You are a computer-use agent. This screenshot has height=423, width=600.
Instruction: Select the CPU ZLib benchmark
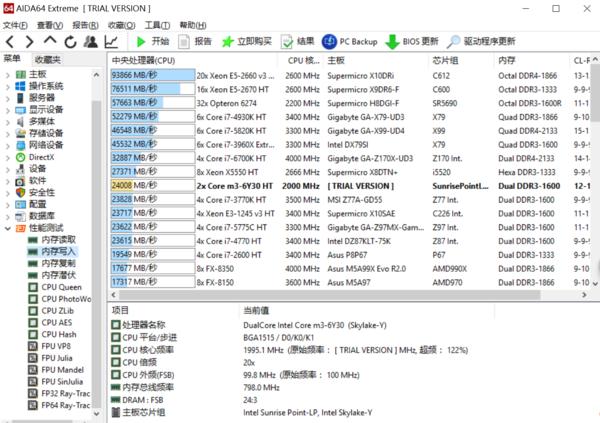coord(51,311)
